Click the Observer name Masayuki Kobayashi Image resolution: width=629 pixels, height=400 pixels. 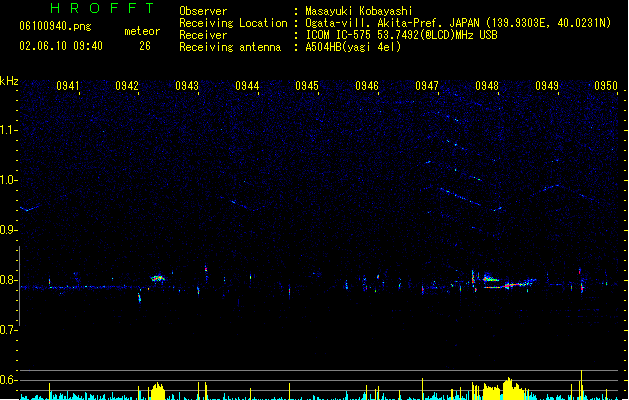(358, 11)
